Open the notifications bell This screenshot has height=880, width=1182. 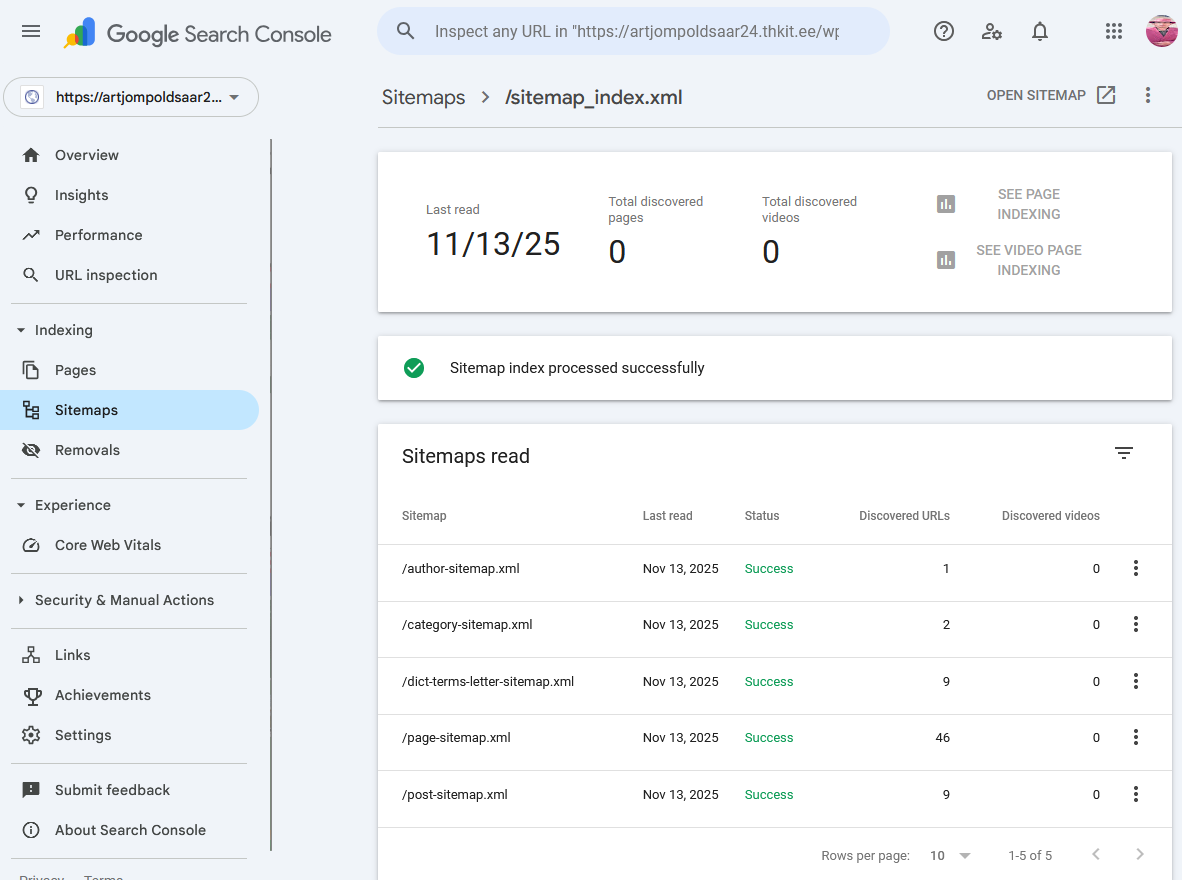pyautogui.click(x=1040, y=32)
